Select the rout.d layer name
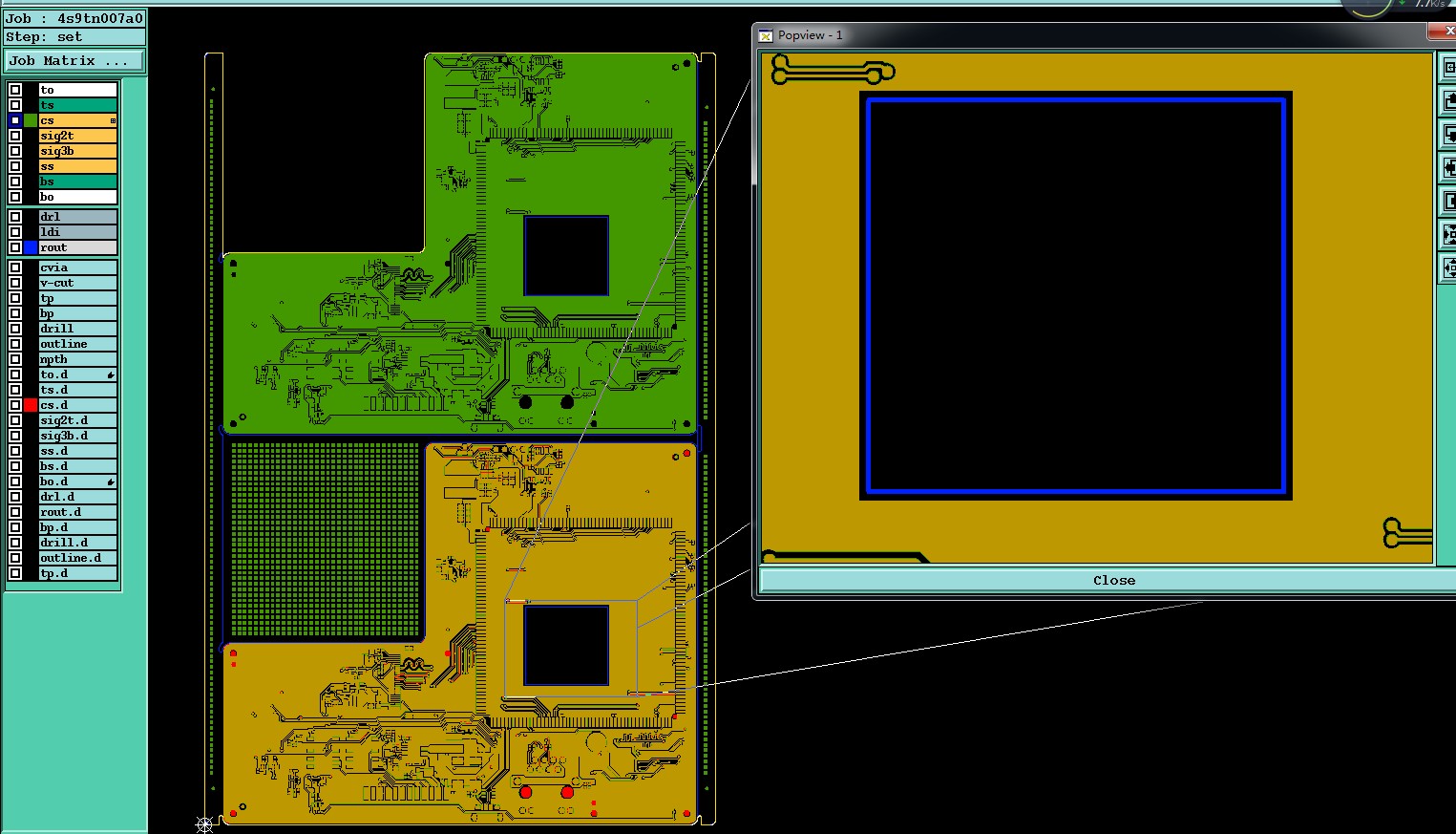This screenshot has height=834, width=1456. pyautogui.click(x=77, y=512)
